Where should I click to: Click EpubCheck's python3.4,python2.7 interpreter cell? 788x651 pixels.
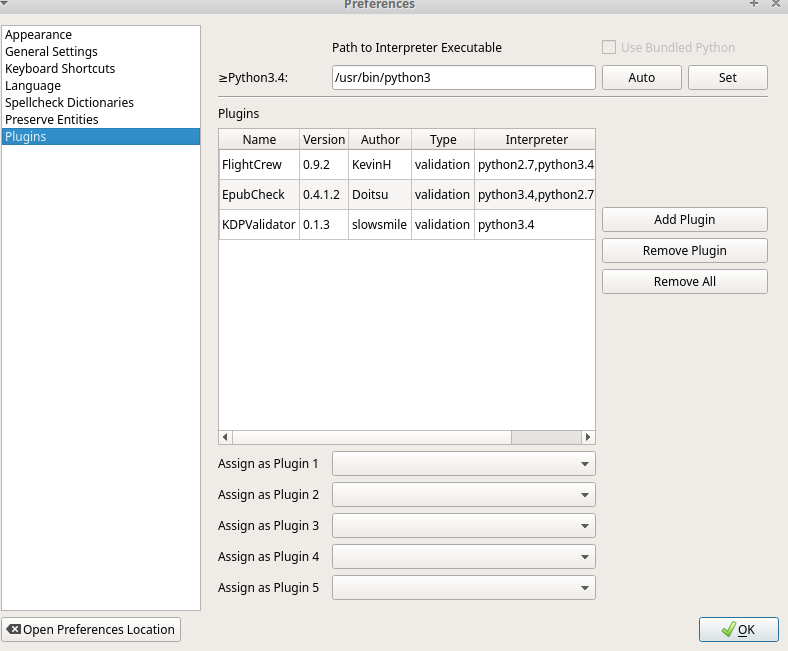(x=535, y=195)
